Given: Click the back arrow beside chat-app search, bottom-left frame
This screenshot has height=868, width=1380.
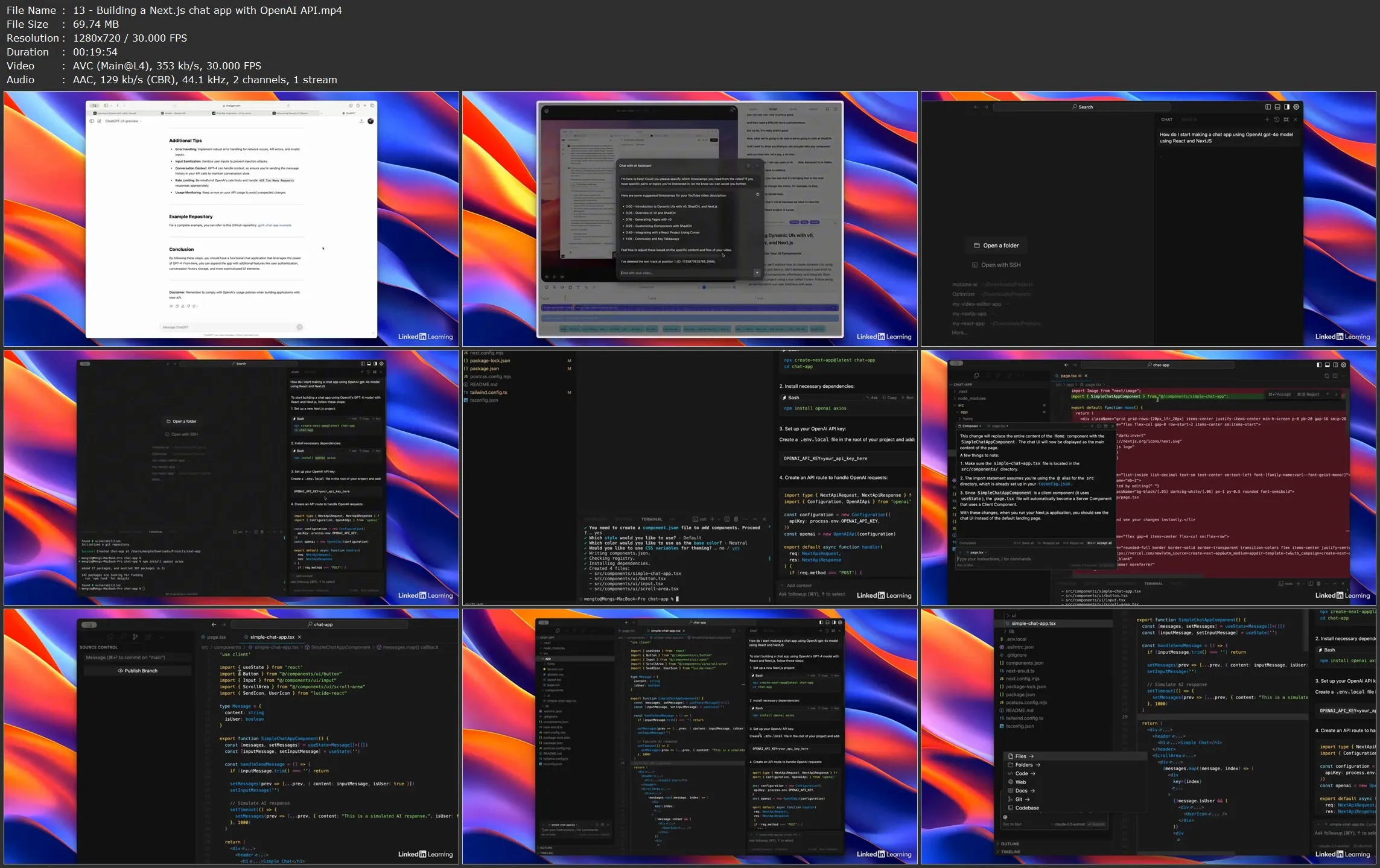Looking at the screenshot, I should 214,624.
